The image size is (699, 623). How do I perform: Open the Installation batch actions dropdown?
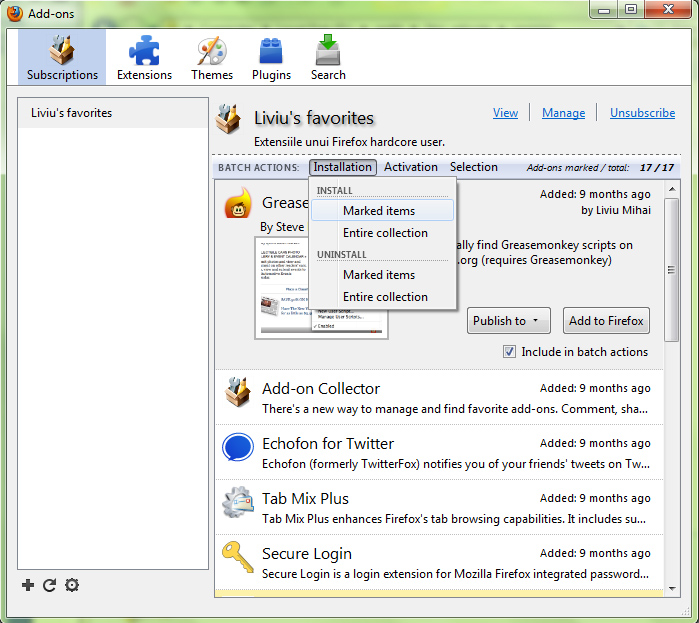pyautogui.click(x=342, y=167)
